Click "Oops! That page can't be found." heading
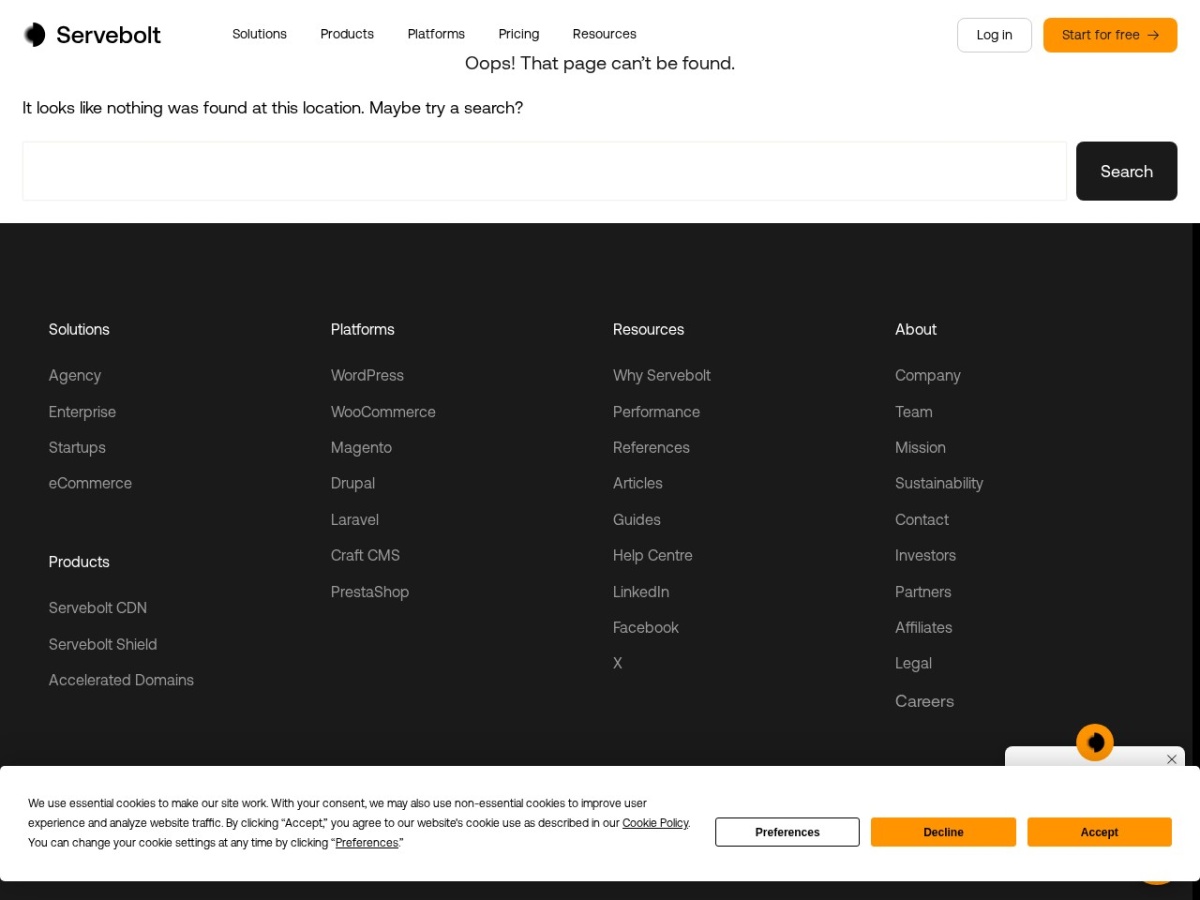This screenshot has width=1200, height=900. 600,63
